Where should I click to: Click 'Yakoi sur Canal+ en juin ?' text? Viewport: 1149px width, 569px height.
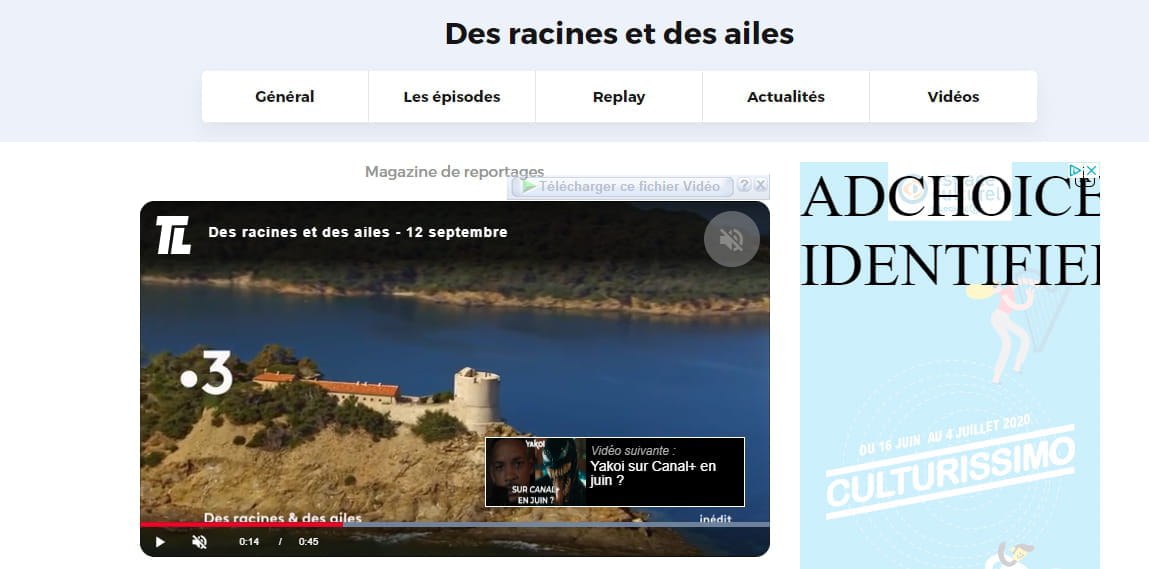pyautogui.click(x=654, y=473)
